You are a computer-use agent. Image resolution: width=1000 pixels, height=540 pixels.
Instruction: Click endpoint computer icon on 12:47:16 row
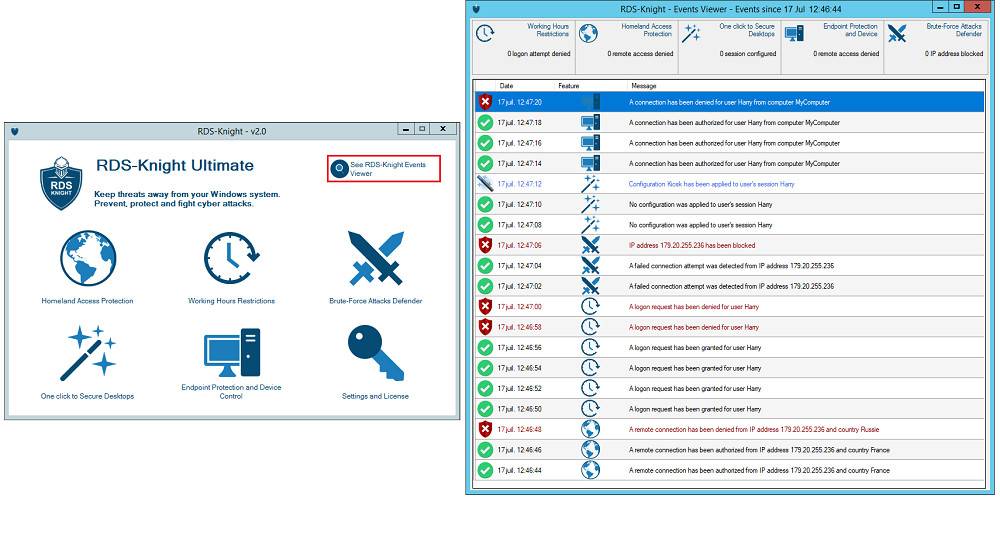coord(590,143)
